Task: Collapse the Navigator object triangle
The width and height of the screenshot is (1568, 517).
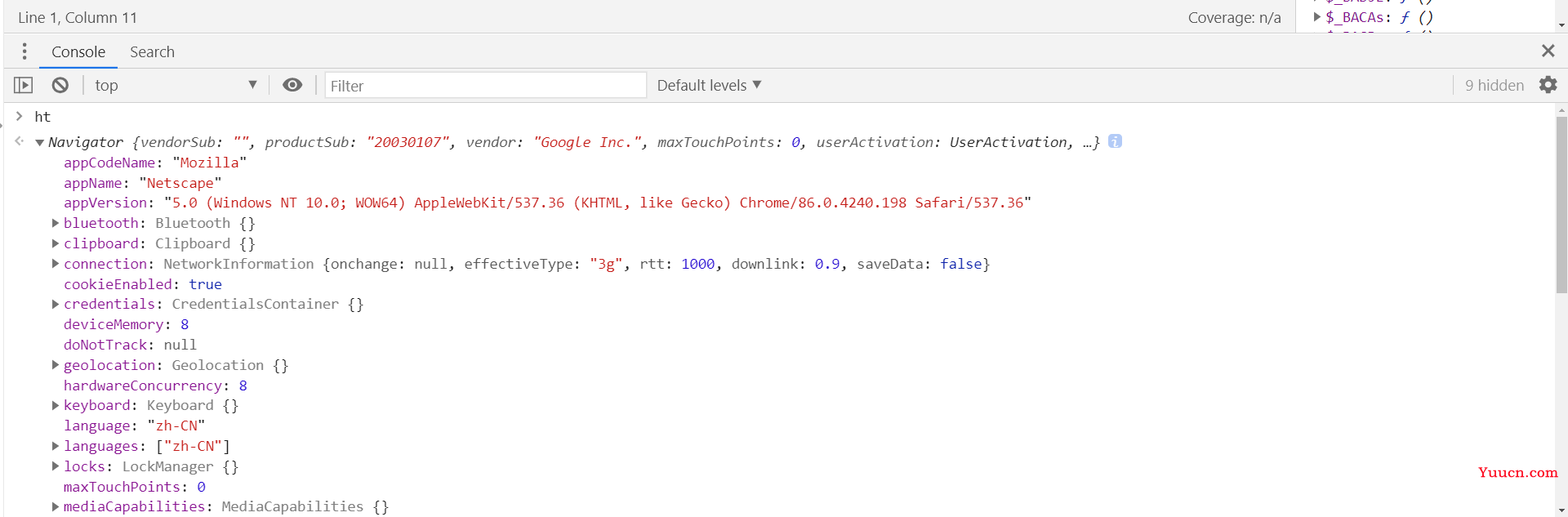Action: click(x=39, y=142)
